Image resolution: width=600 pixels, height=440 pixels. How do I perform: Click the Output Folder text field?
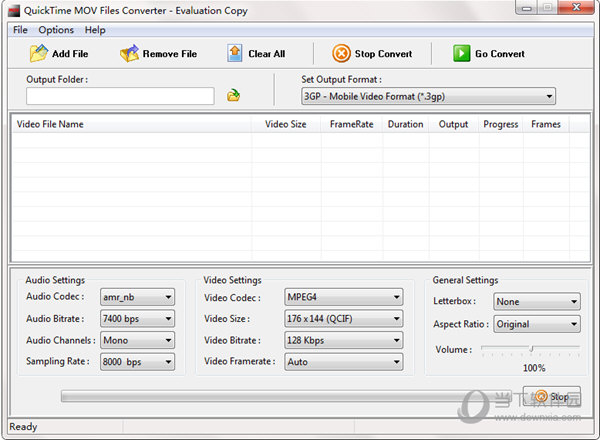120,96
